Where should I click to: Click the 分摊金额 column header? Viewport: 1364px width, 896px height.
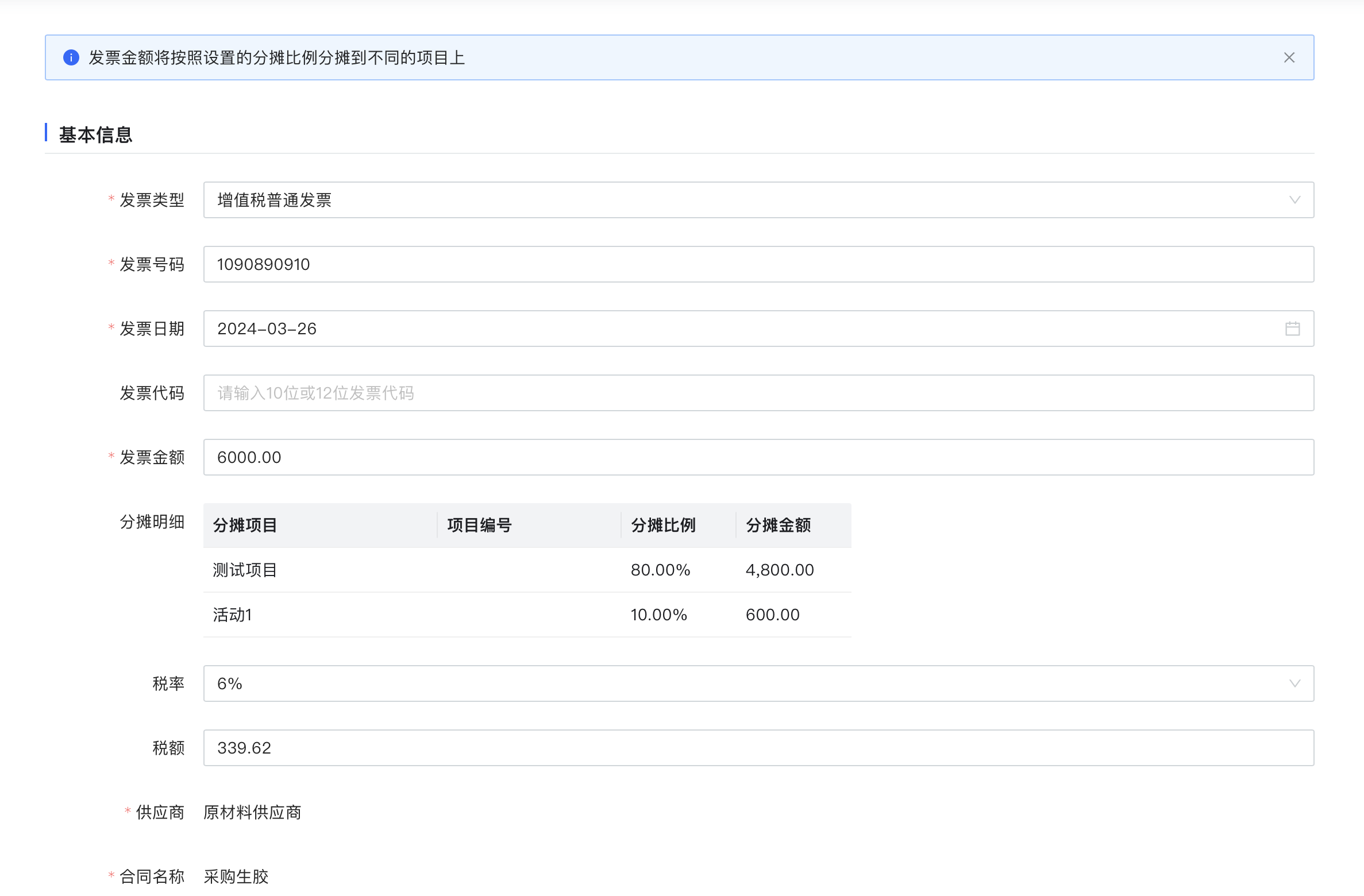click(778, 525)
